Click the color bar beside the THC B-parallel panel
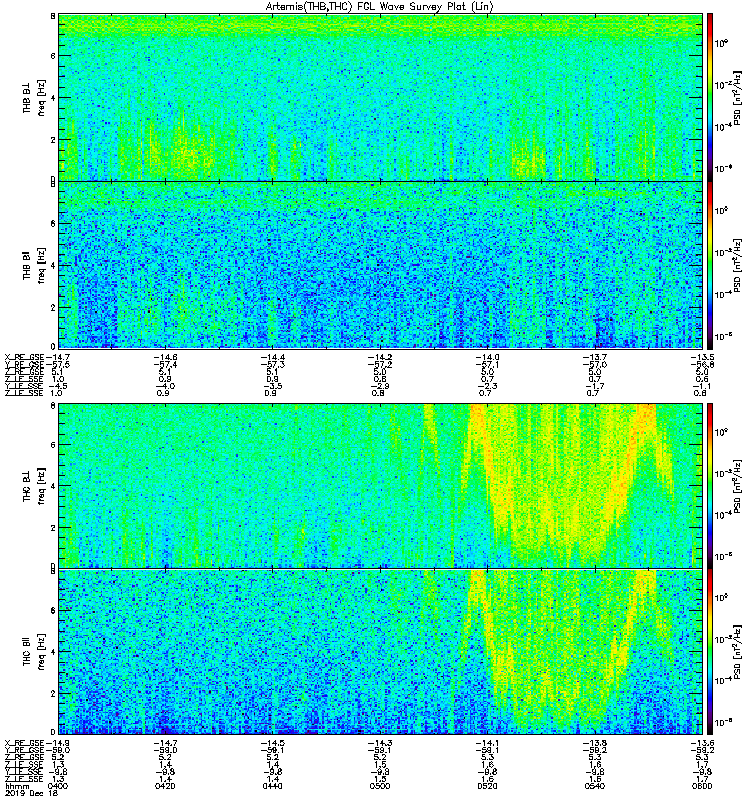The image size is (750, 800). [x=710, y=652]
